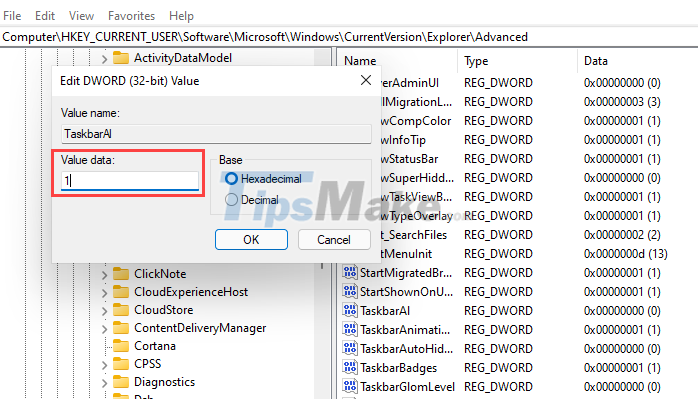Open the Help menu

[181, 16]
